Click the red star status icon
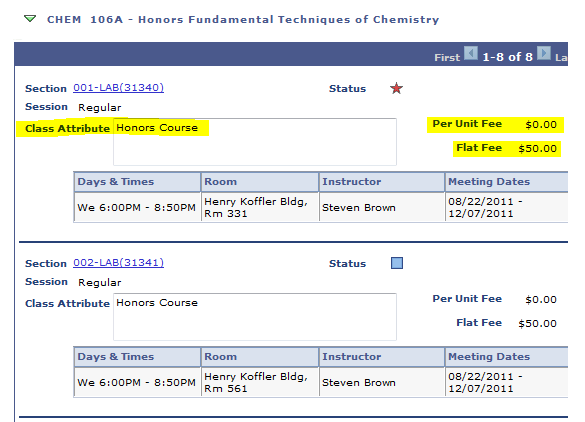 pos(396,88)
